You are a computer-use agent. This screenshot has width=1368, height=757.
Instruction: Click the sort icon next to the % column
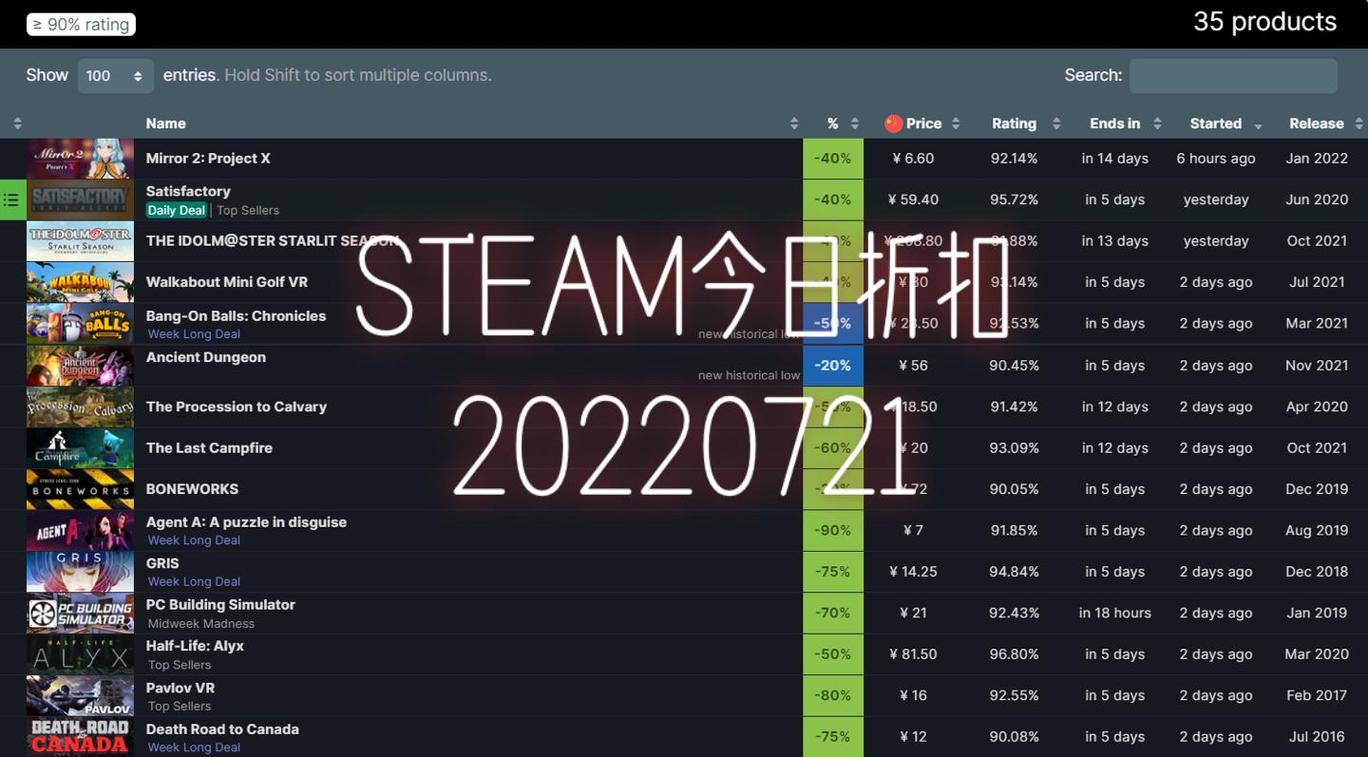pos(855,123)
